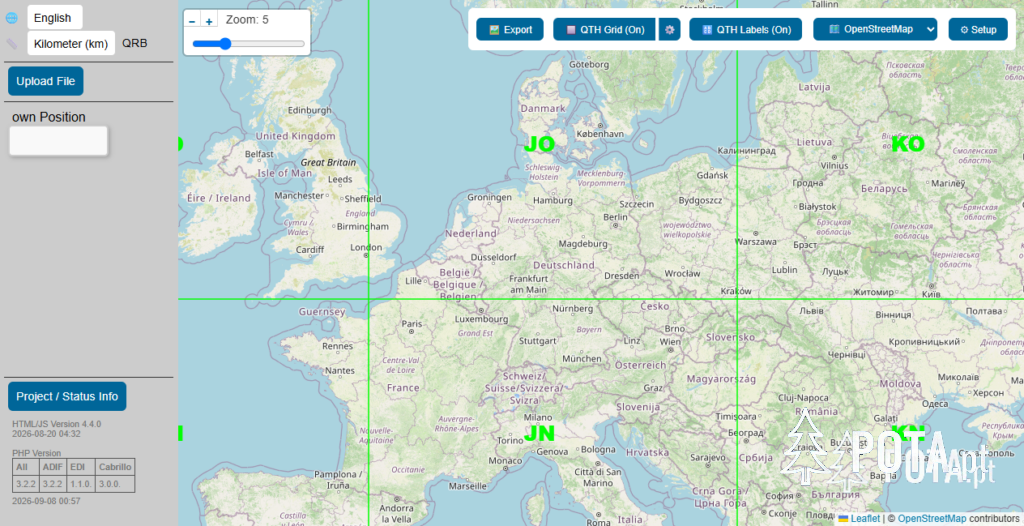Zoom in with the plus button
Viewport: 1024px width, 526px height.
[x=209, y=21]
